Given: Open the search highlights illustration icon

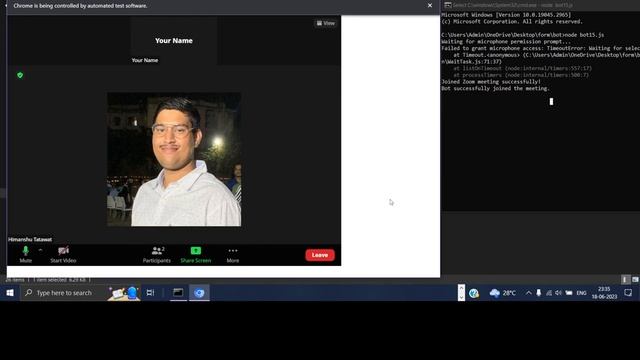Looking at the screenshot, I should click(124, 293).
